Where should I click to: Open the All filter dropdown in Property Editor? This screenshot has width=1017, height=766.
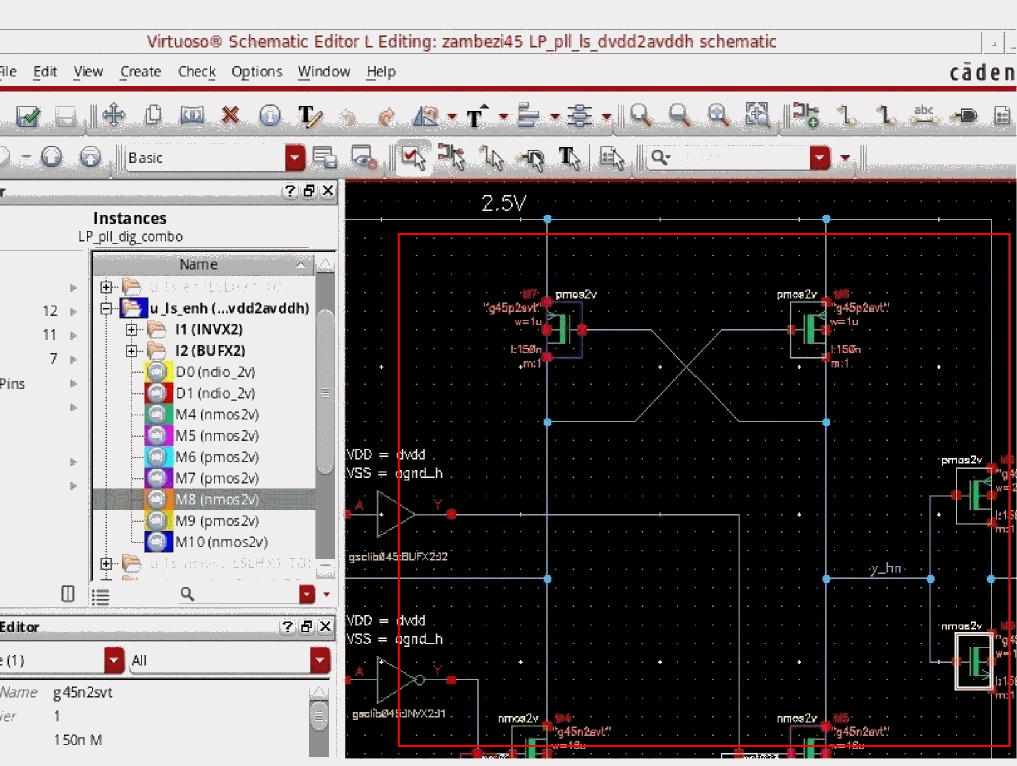click(x=320, y=660)
